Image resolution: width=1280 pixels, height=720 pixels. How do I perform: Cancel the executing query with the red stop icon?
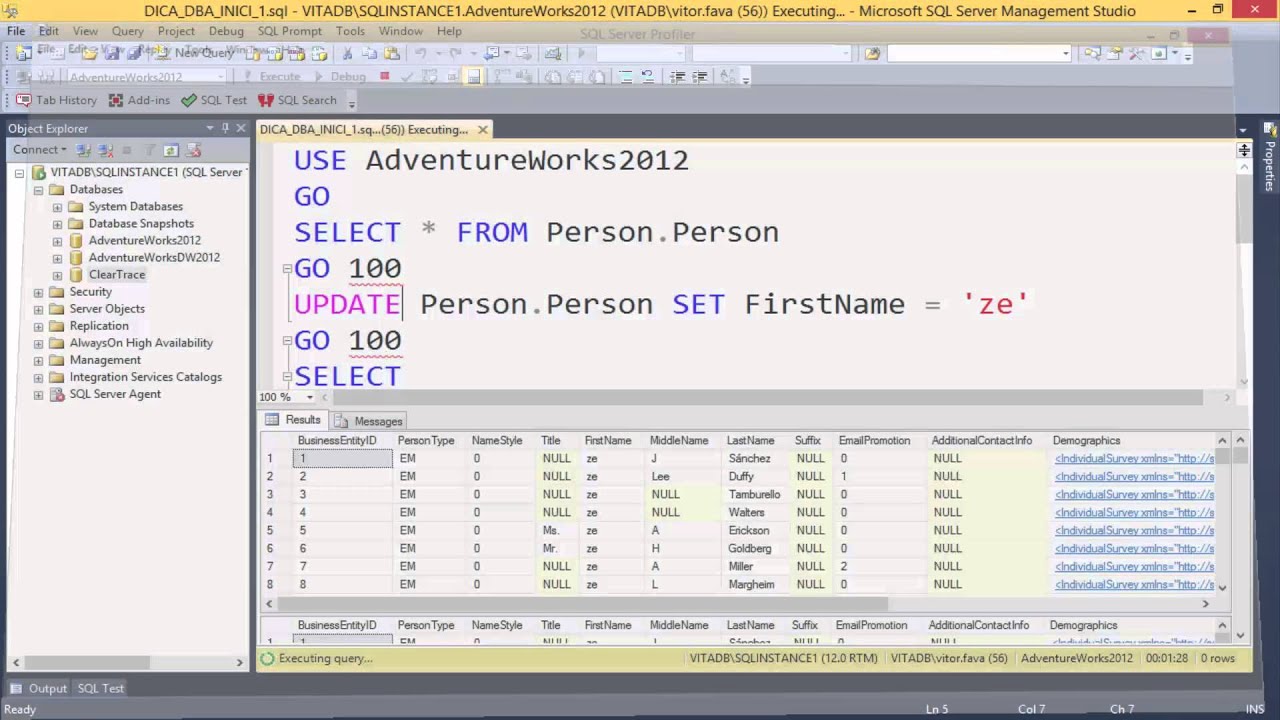[x=384, y=76]
